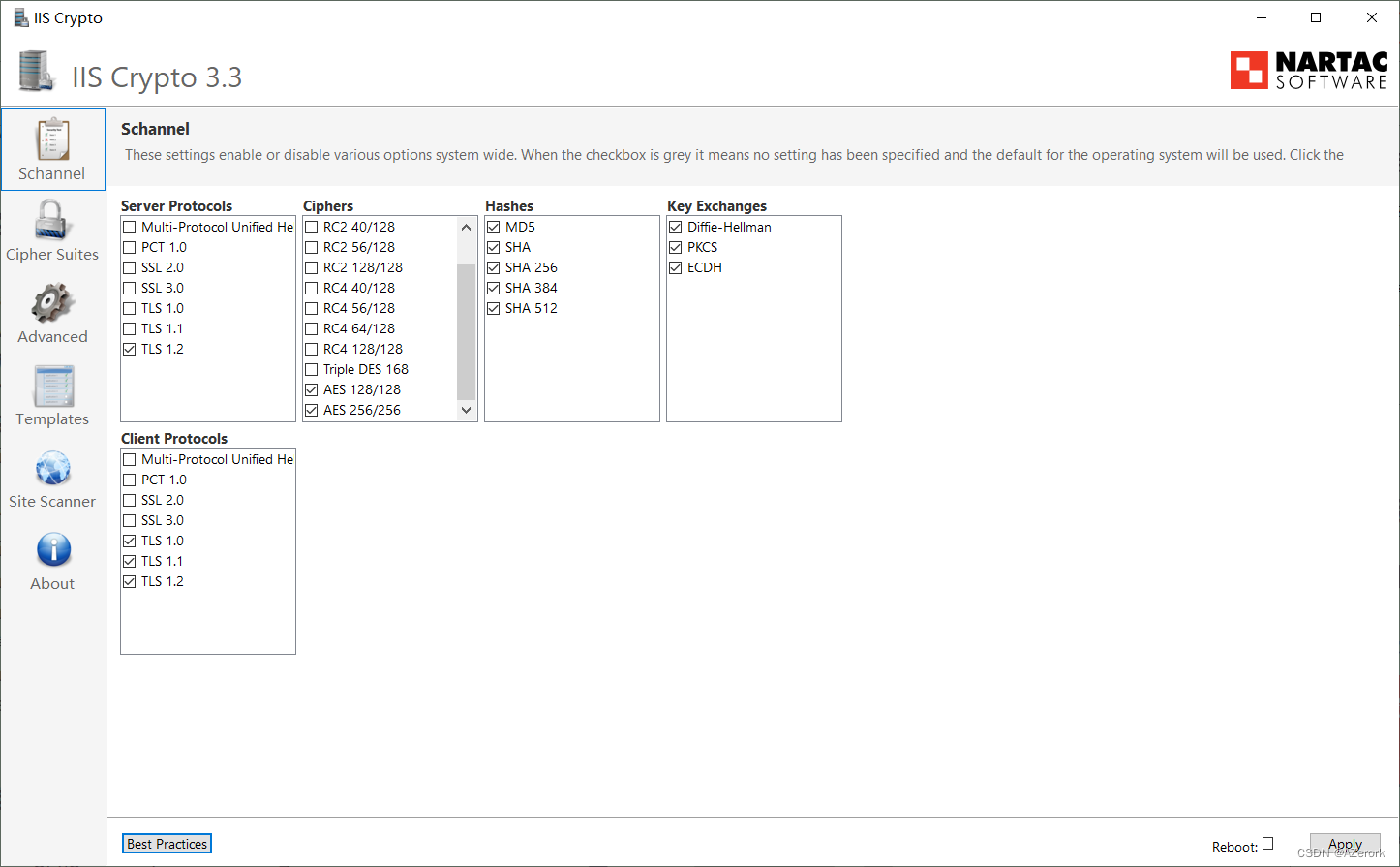Check the RC4 56/128 cipher
1400x867 pixels.
click(x=312, y=308)
